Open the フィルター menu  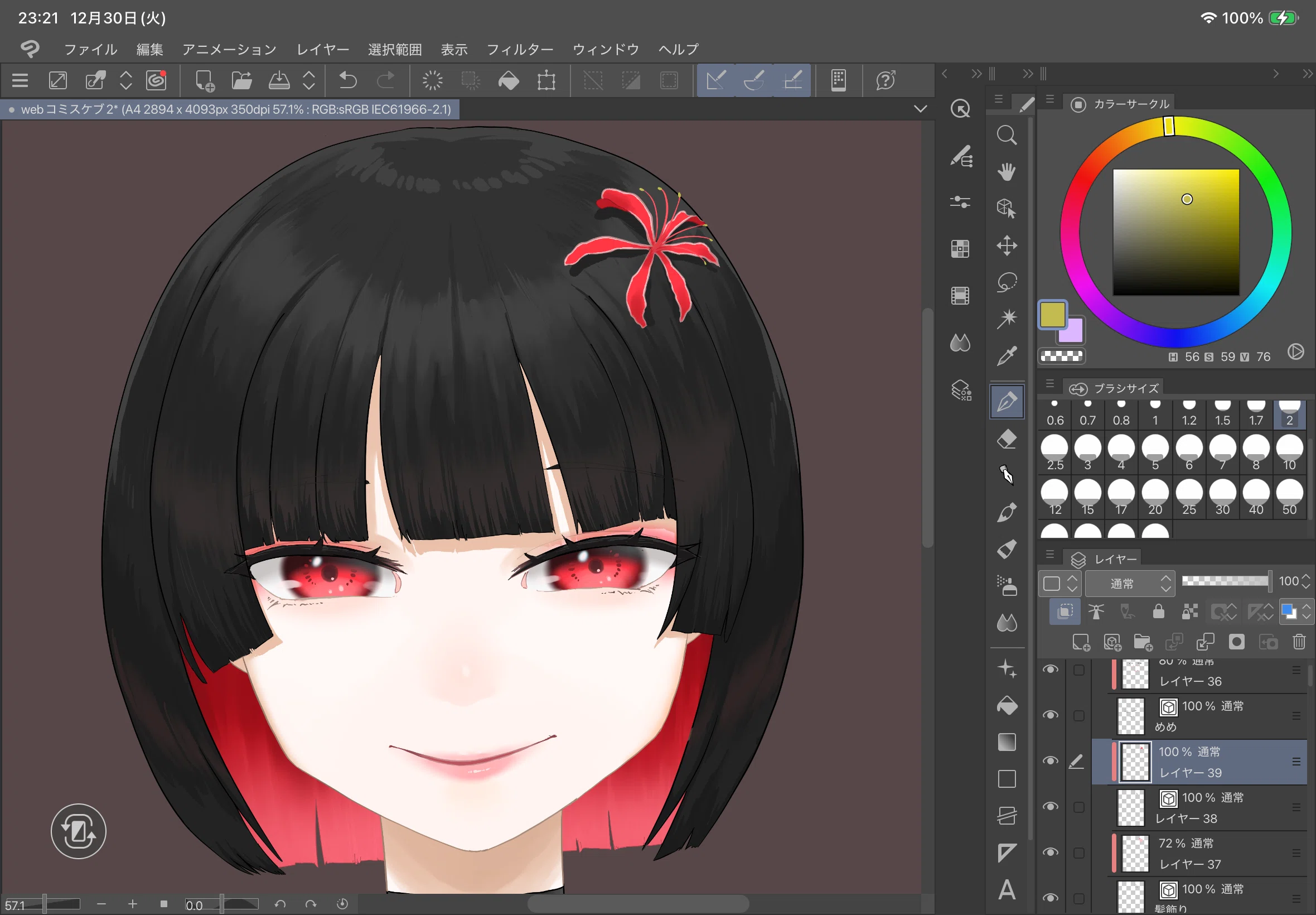pyautogui.click(x=520, y=50)
